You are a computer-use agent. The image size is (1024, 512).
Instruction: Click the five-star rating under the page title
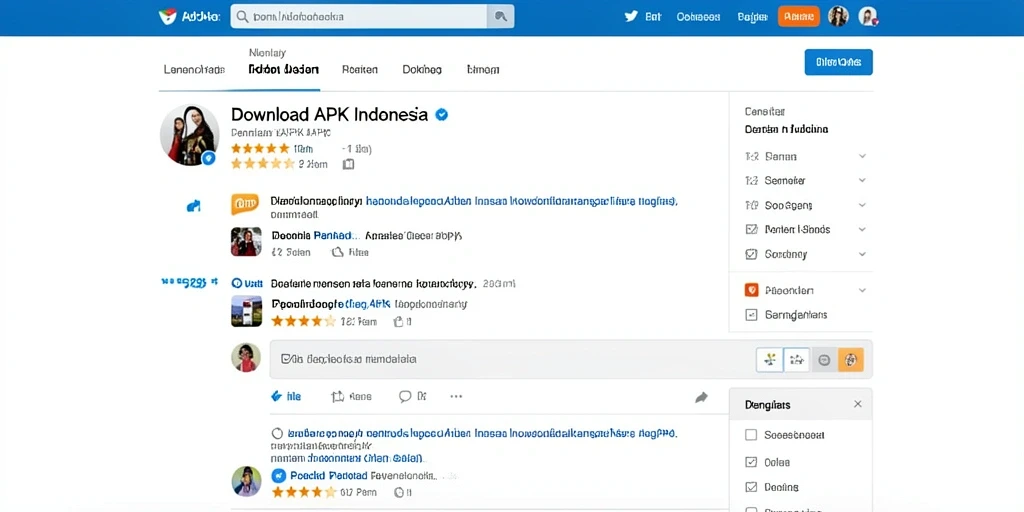coord(260,148)
